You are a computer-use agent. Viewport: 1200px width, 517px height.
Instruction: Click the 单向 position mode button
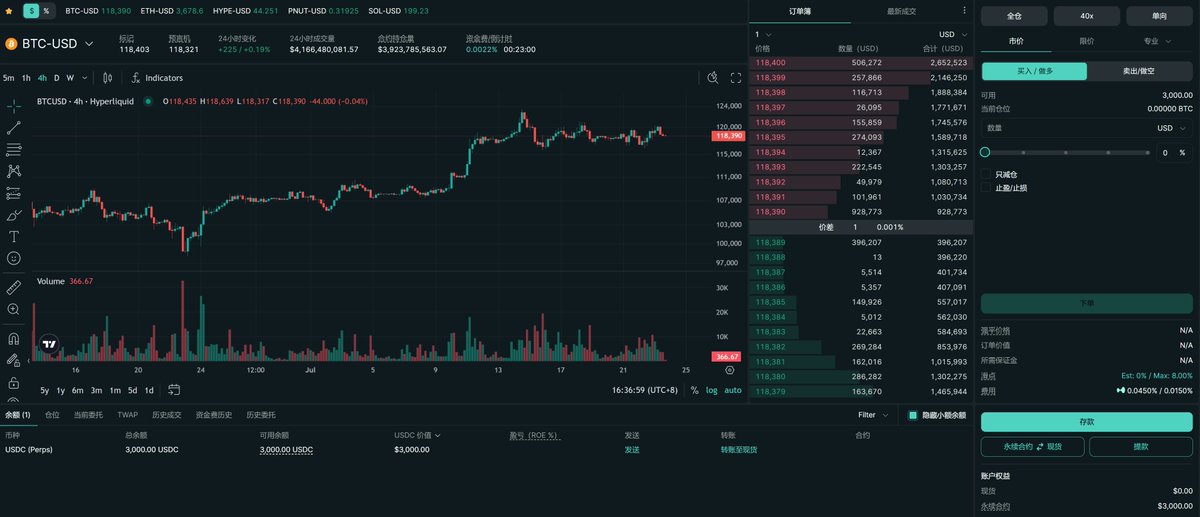[1159, 16]
